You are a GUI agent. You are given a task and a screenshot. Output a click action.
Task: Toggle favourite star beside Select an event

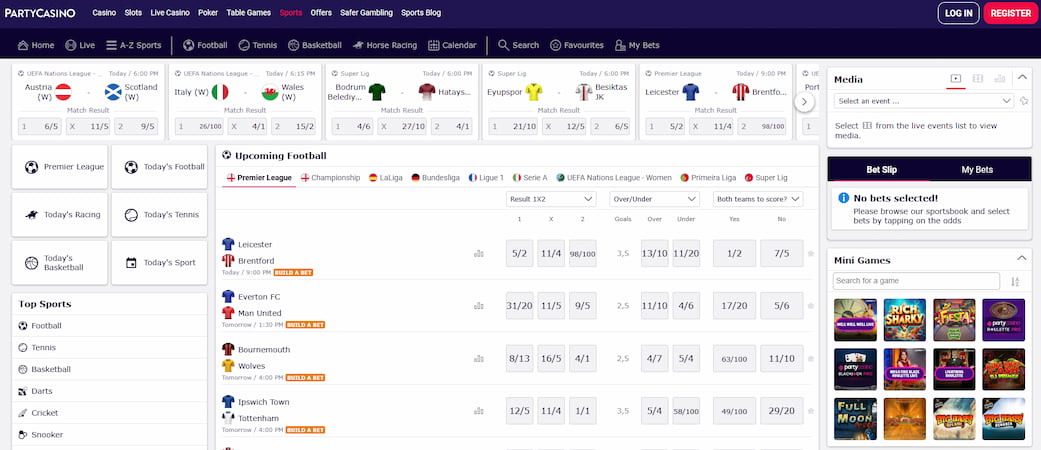click(x=1023, y=101)
